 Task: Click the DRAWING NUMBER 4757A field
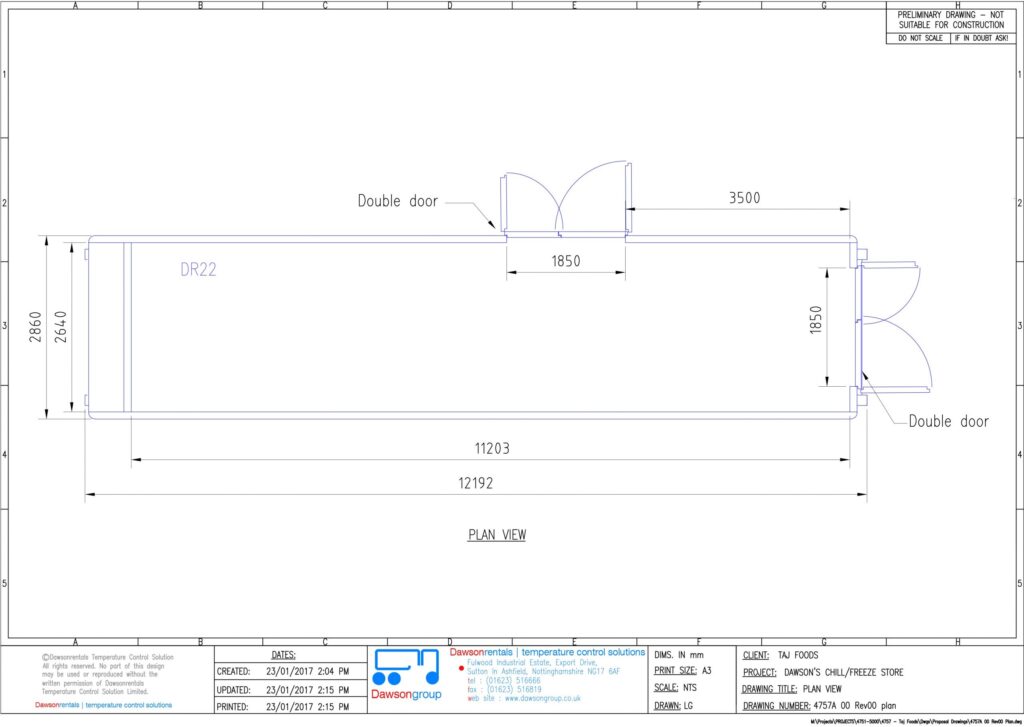point(820,706)
